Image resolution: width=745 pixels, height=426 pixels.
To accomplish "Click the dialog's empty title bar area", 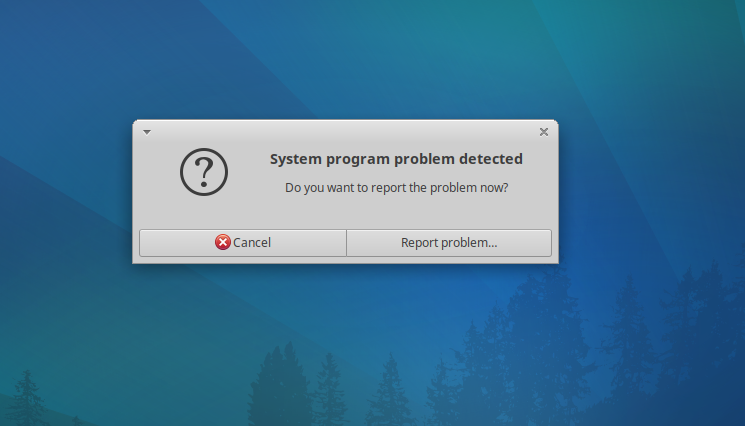I will [x=345, y=132].
